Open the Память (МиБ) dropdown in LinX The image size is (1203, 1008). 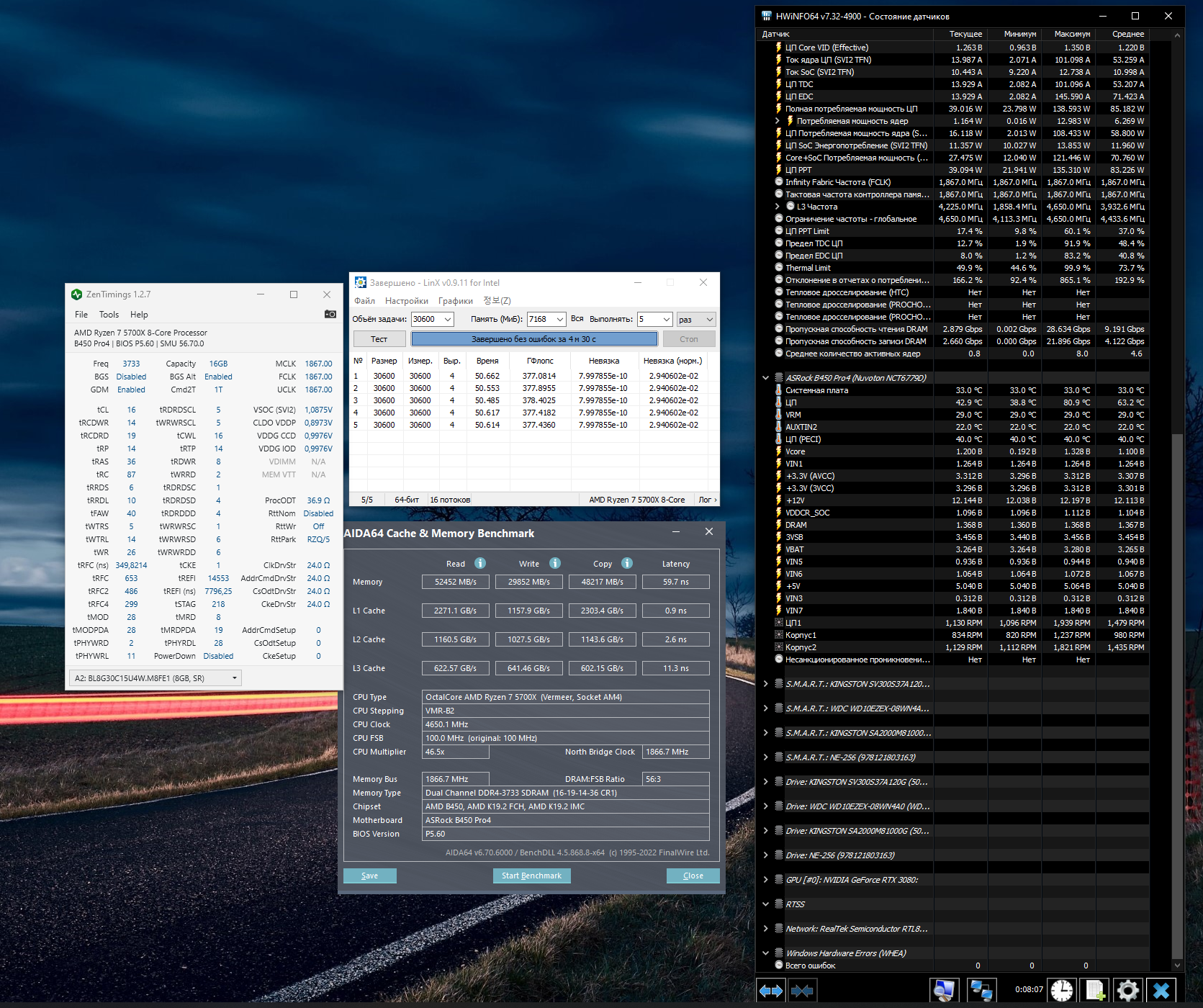pyautogui.click(x=560, y=319)
